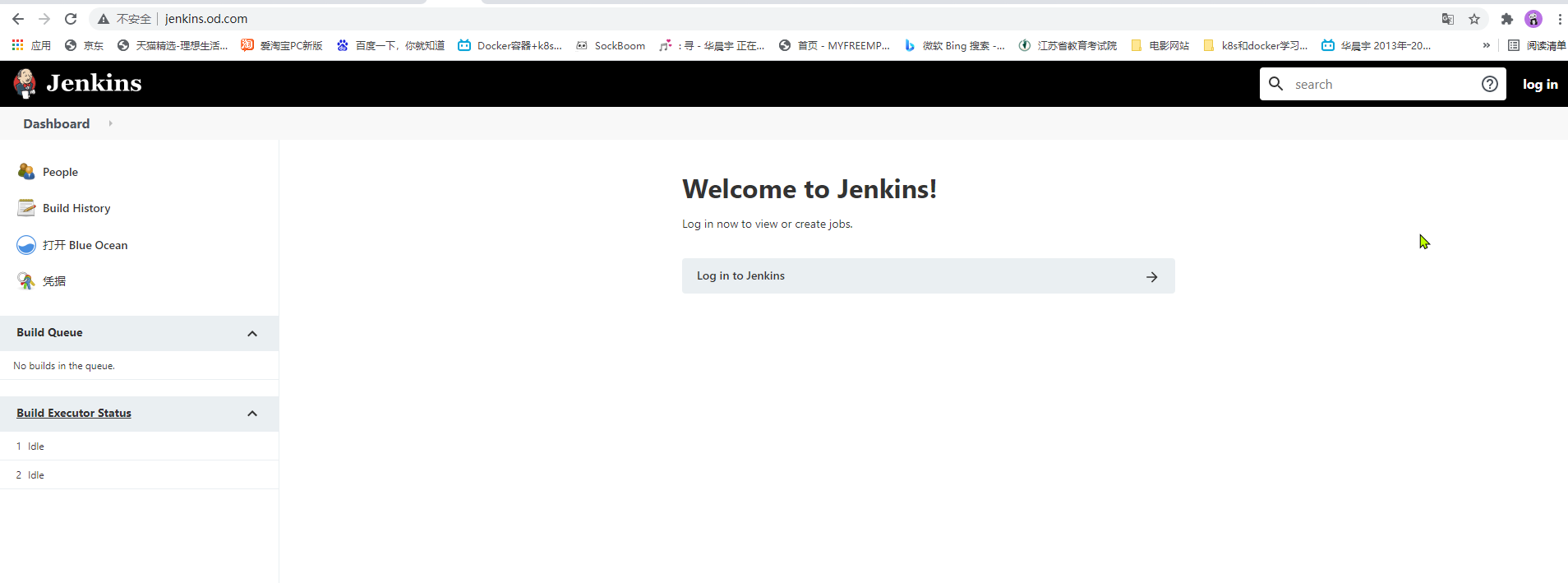Click the search magnifier icon
Viewport: 1568px width, 583px height.
coord(1275,83)
